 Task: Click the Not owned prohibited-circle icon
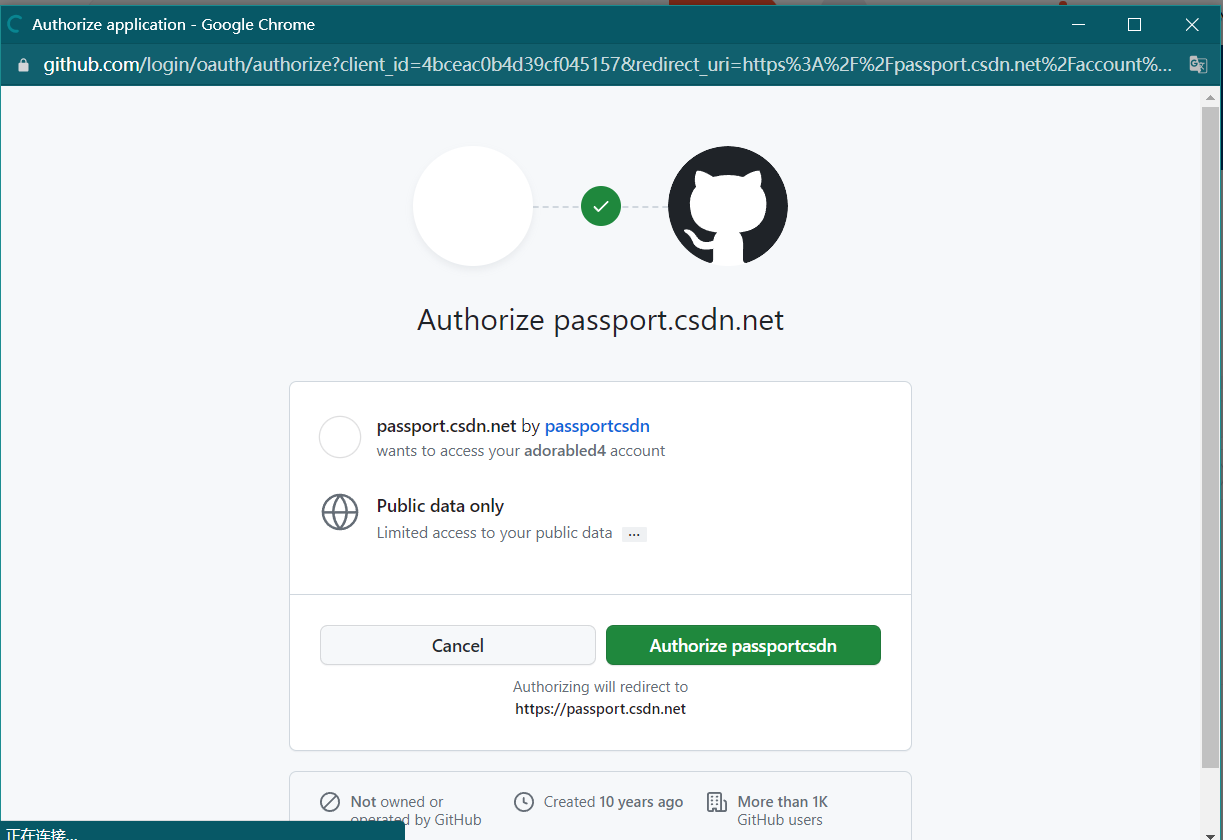coord(330,802)
